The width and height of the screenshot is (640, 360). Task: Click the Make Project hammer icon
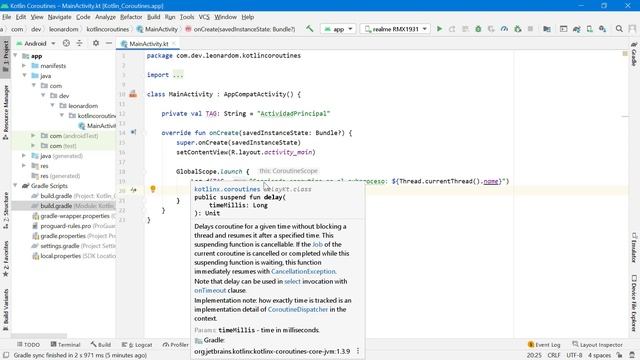point(309,29)
